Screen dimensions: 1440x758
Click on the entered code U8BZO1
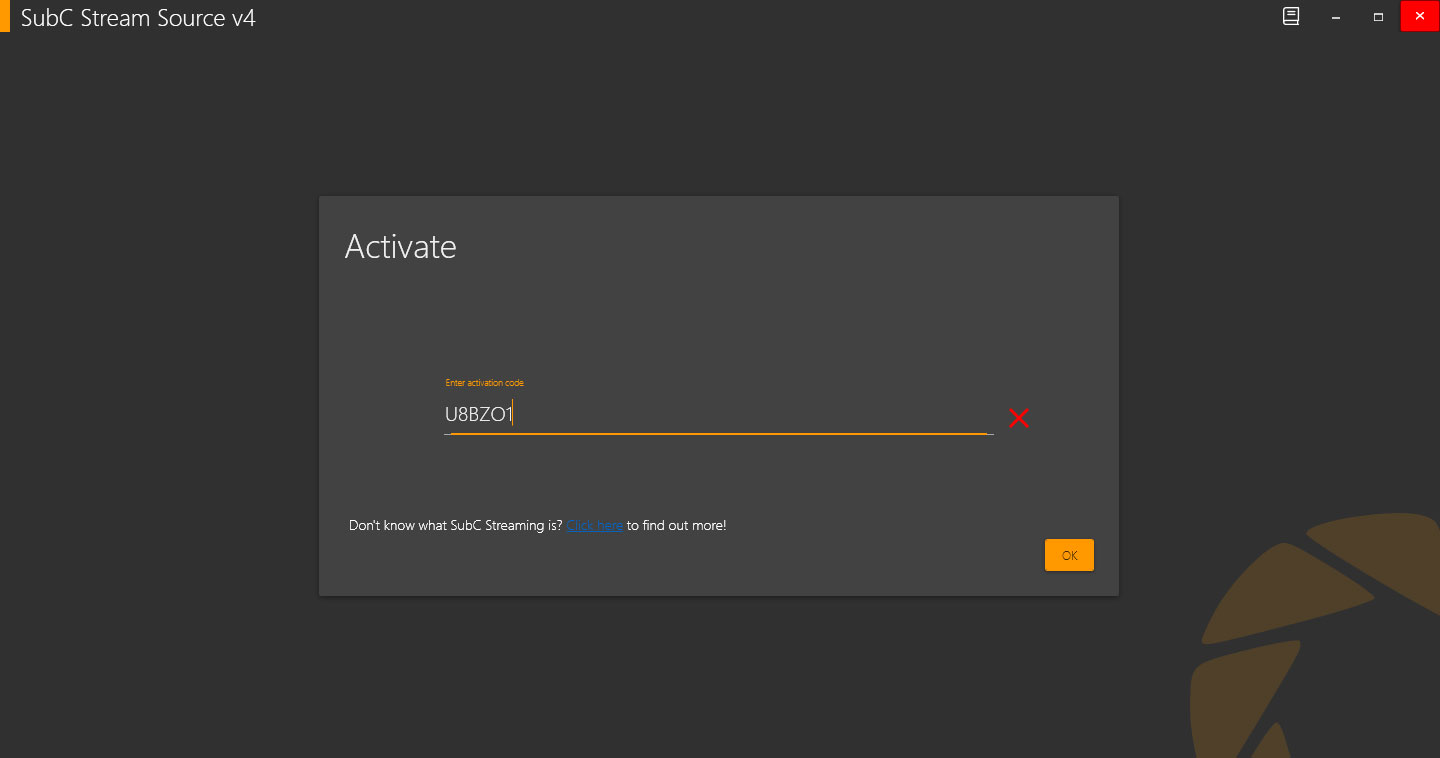click(x=478, y=415)
